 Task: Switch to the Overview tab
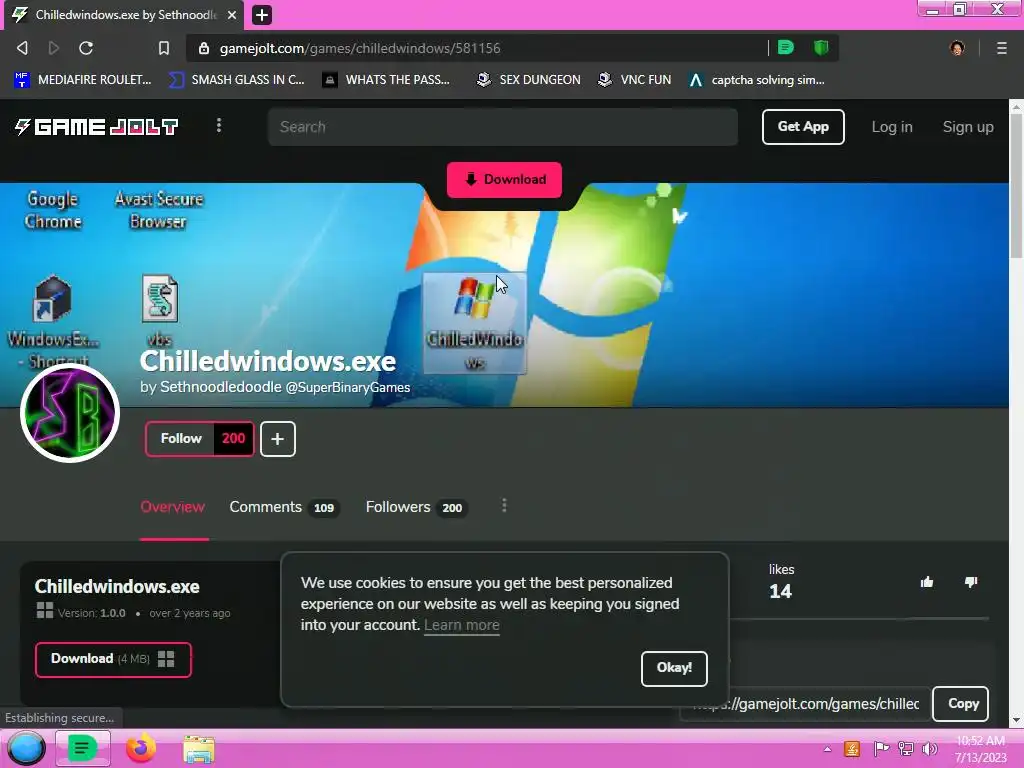(172, 507)
